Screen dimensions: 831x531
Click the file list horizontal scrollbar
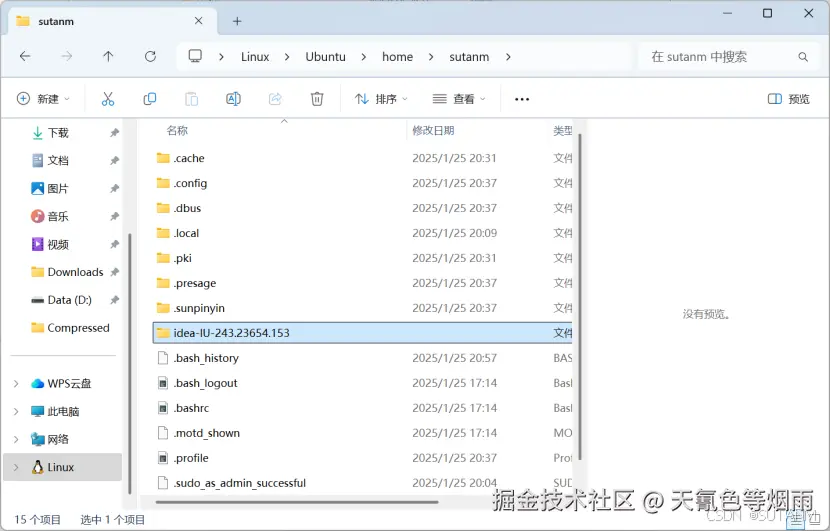tap(297, 501)
